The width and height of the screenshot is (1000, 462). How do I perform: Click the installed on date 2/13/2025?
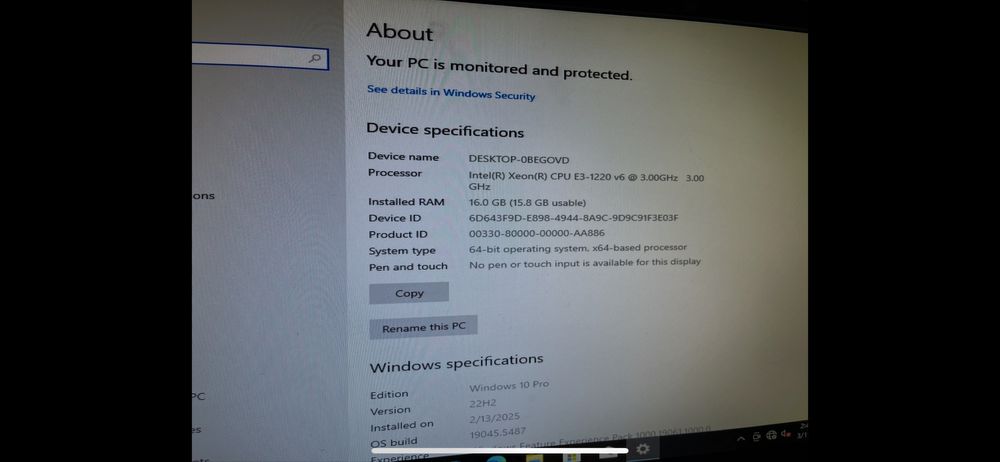coord(495,419)
